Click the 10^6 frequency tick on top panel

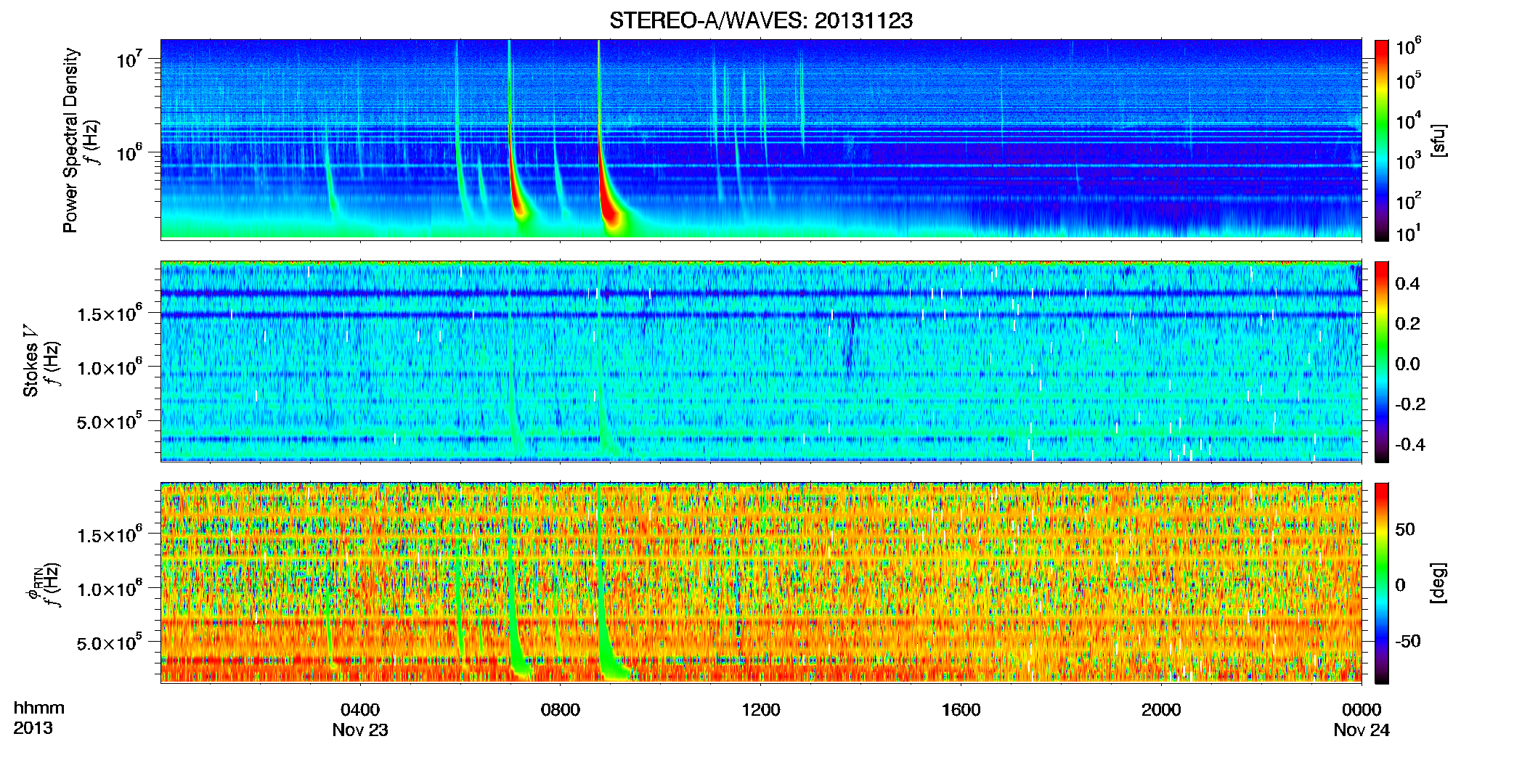pyautogui.click(x=129, y=152)
